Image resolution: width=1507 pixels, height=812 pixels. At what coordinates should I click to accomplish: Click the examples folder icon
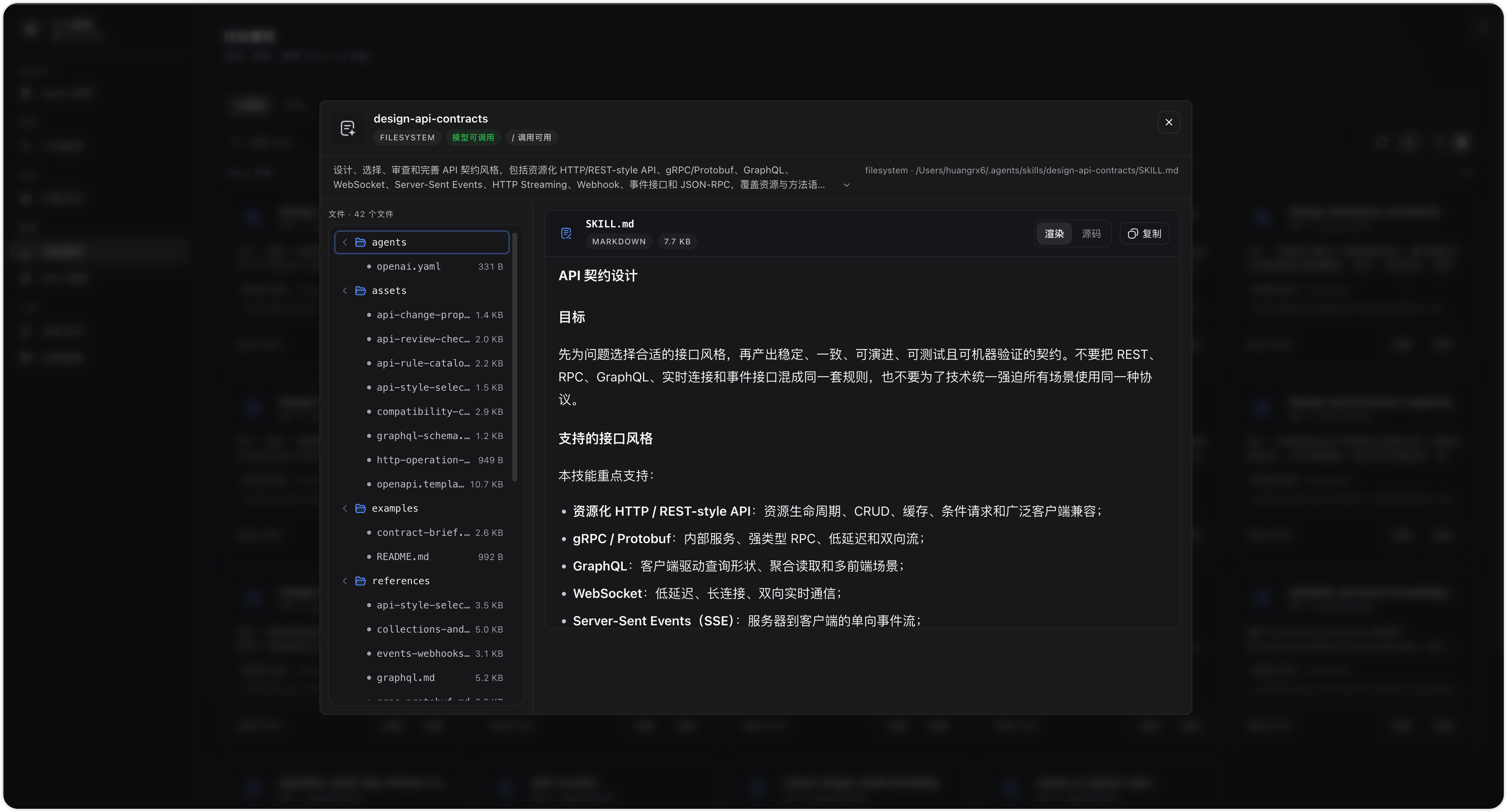(360, 508)
